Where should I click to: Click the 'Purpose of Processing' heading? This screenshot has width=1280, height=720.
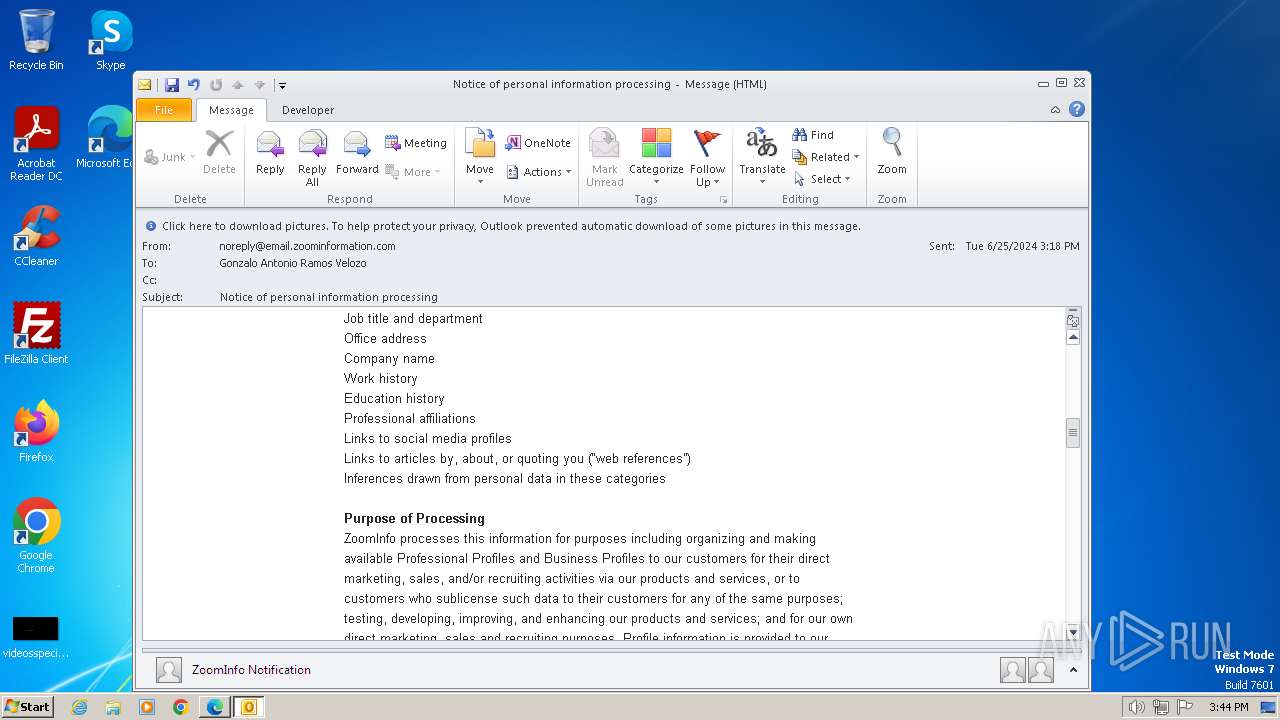414,518
